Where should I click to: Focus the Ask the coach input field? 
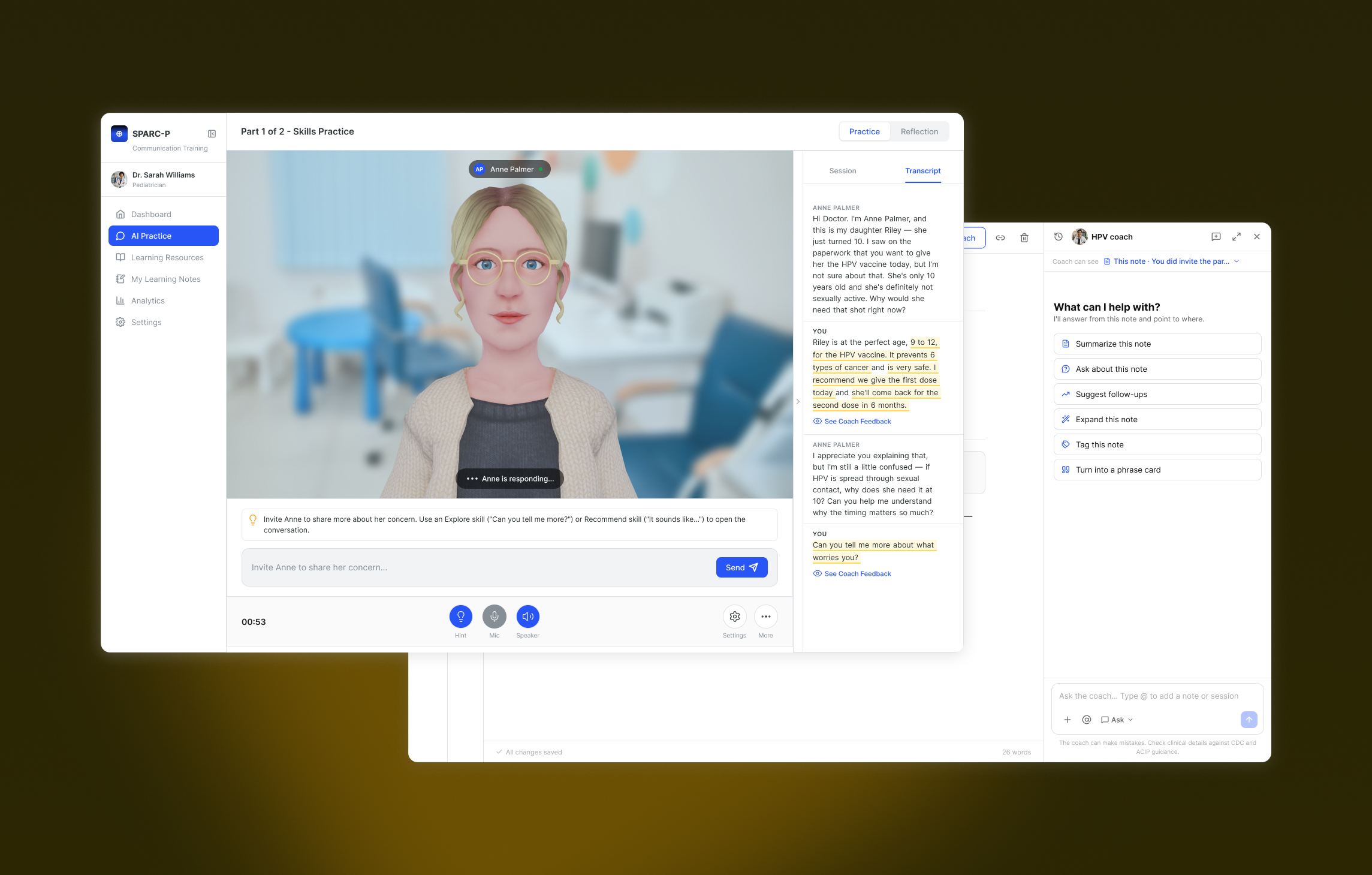pos(1157,696)
